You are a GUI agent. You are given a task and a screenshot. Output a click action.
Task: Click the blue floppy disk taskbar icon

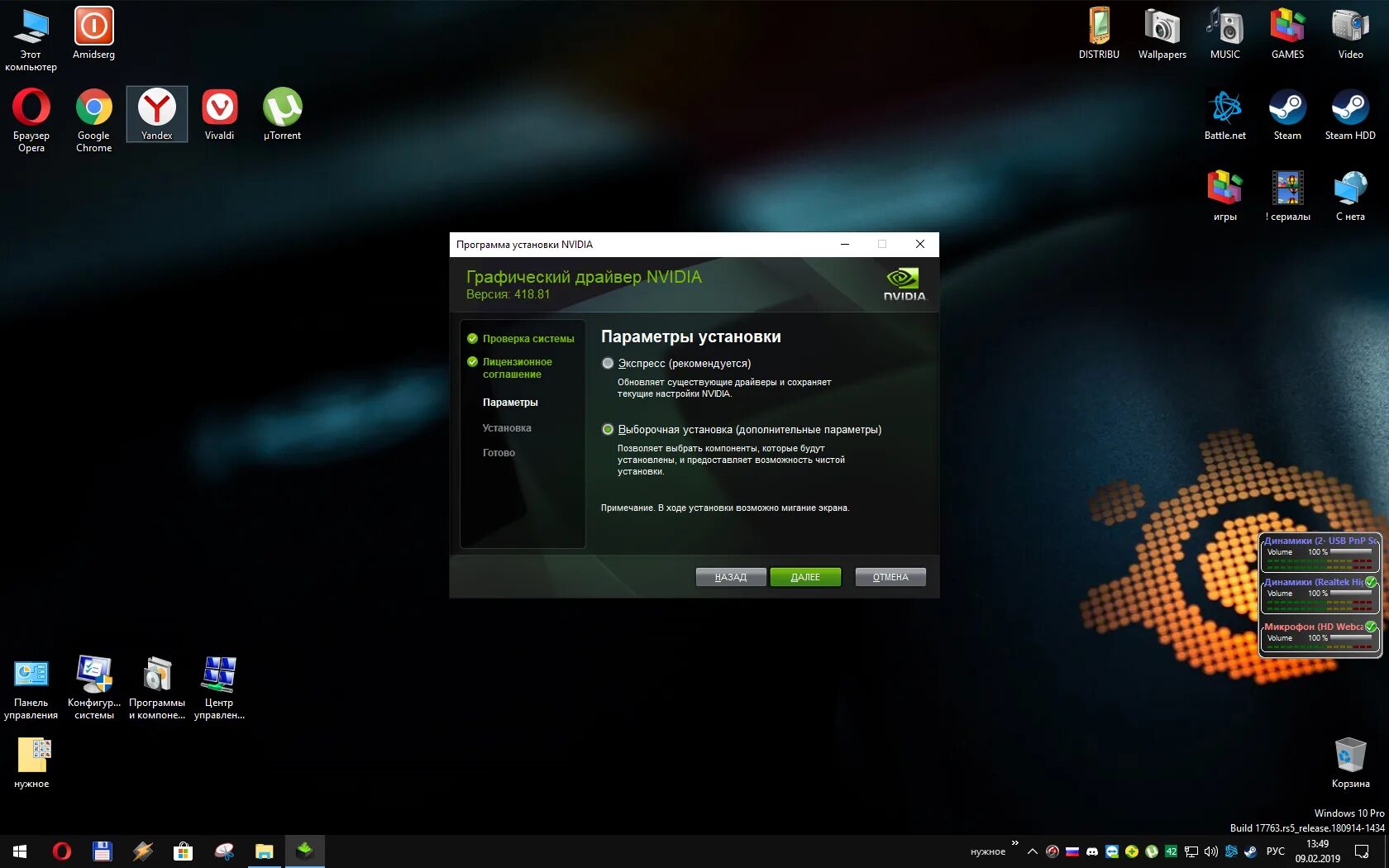tap(103, 851)
